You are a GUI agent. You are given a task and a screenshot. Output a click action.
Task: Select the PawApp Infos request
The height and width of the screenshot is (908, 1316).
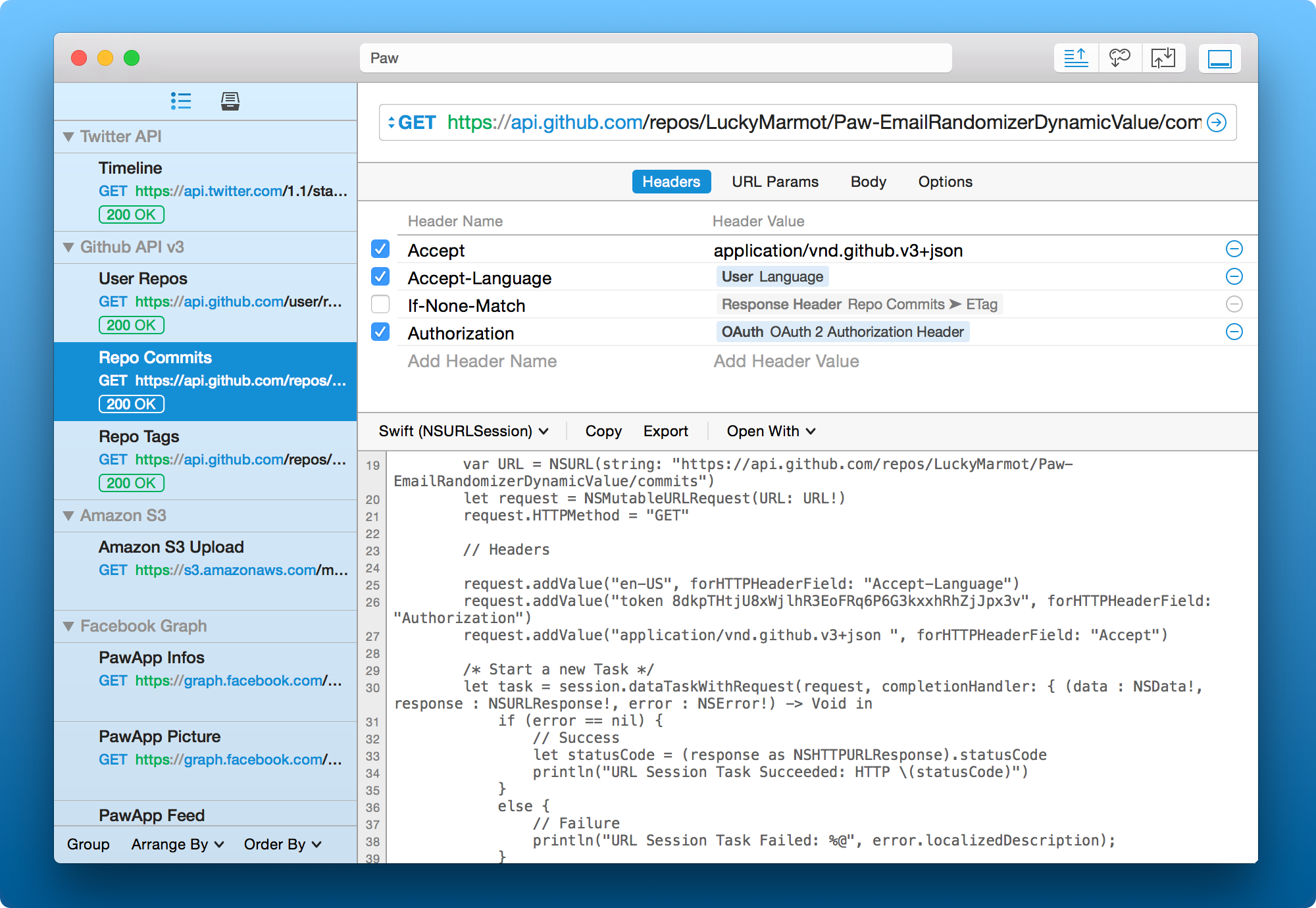click(x=205, y=681)
